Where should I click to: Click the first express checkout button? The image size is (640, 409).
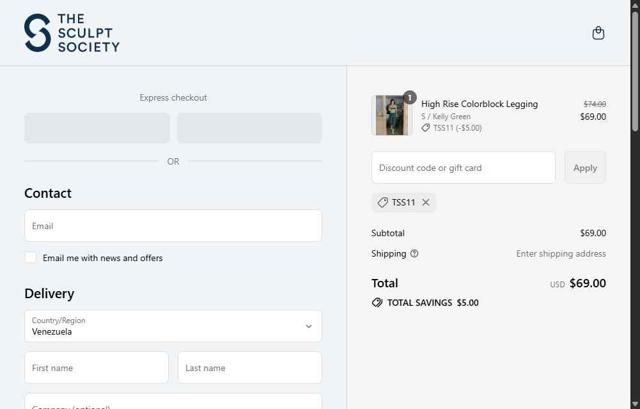(97, 128)
